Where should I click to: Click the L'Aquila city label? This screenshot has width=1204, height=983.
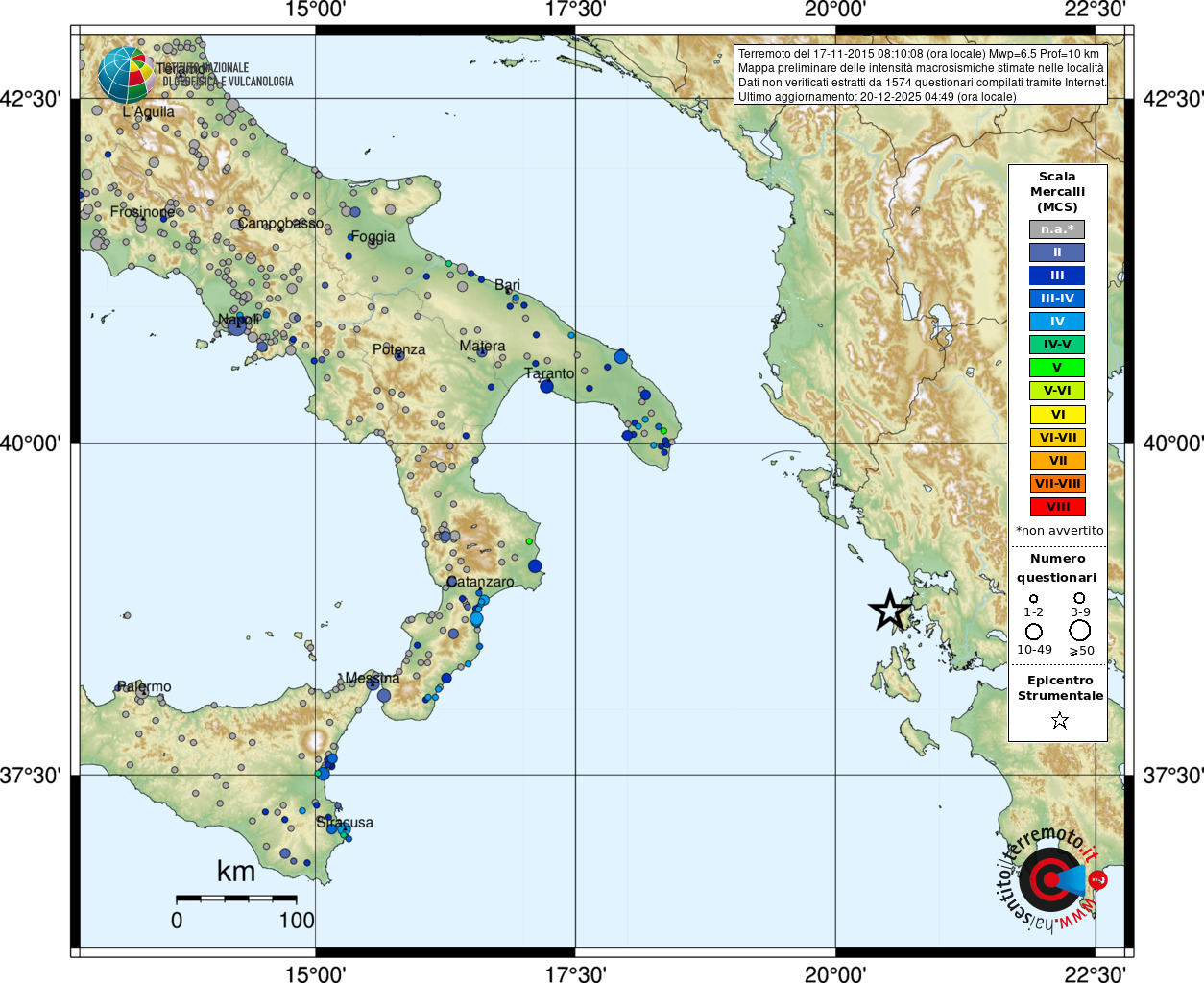148,112
